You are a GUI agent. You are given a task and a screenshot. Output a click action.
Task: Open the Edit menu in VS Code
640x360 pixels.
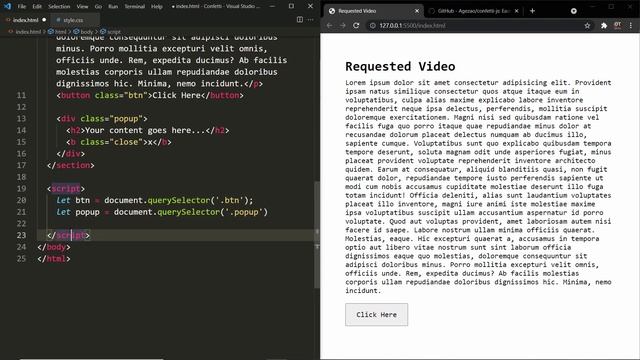click(37, 7)
